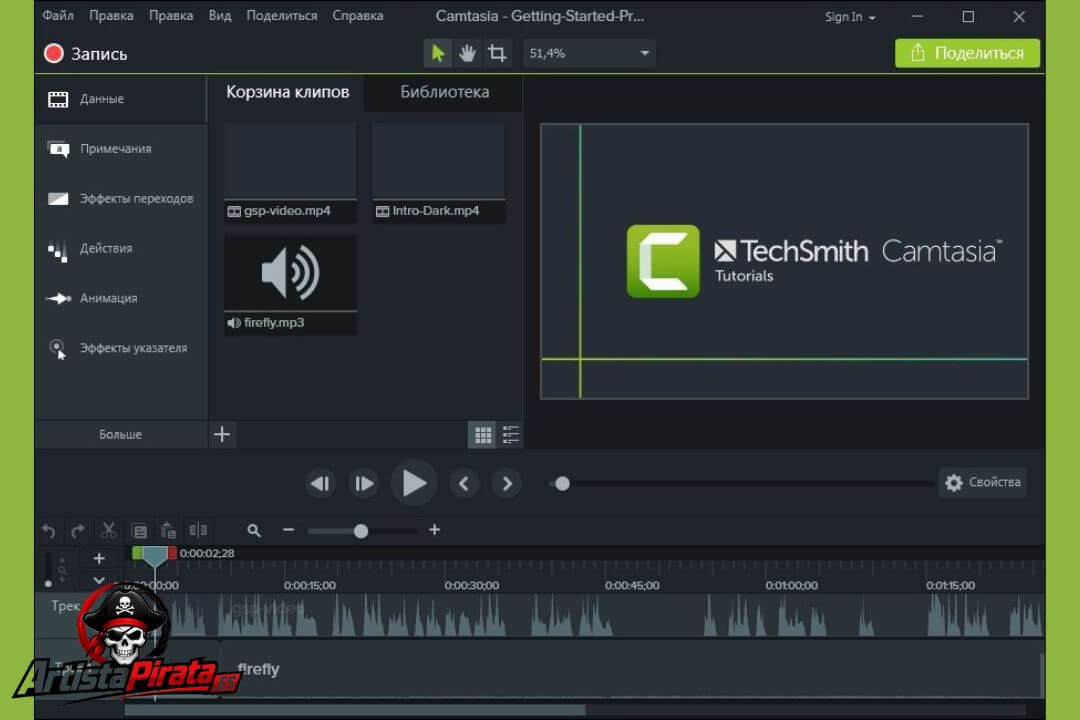
Task: Click the timeline zoom slider handle
Action: click(361, 531)
